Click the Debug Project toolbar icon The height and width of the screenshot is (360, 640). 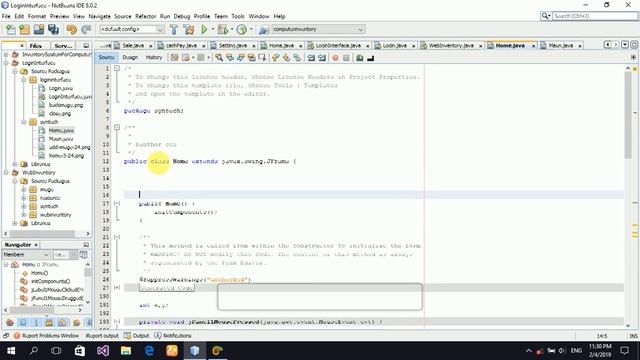(x=223, y=29)
